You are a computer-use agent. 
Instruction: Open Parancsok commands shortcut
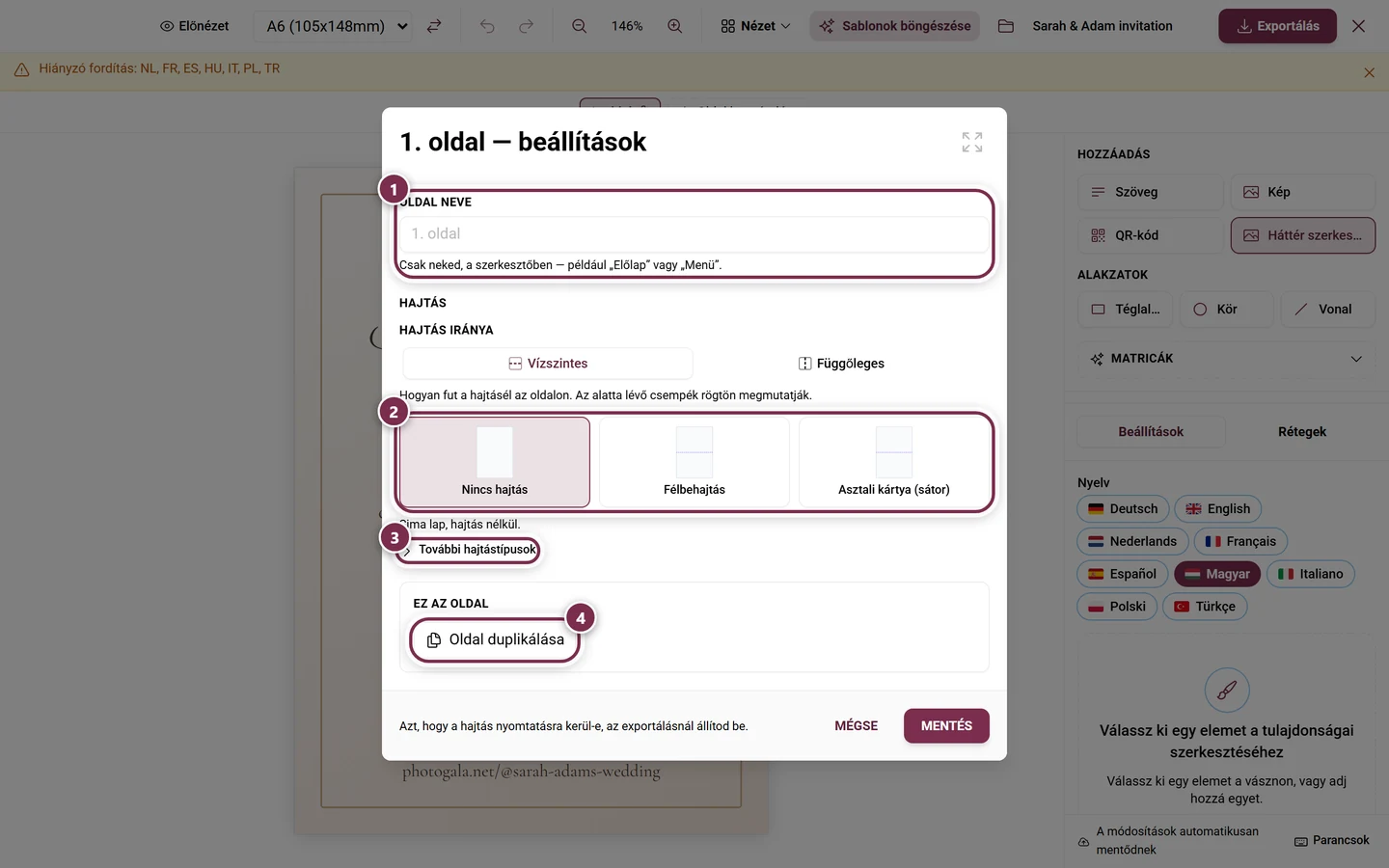pos(1332,841)
